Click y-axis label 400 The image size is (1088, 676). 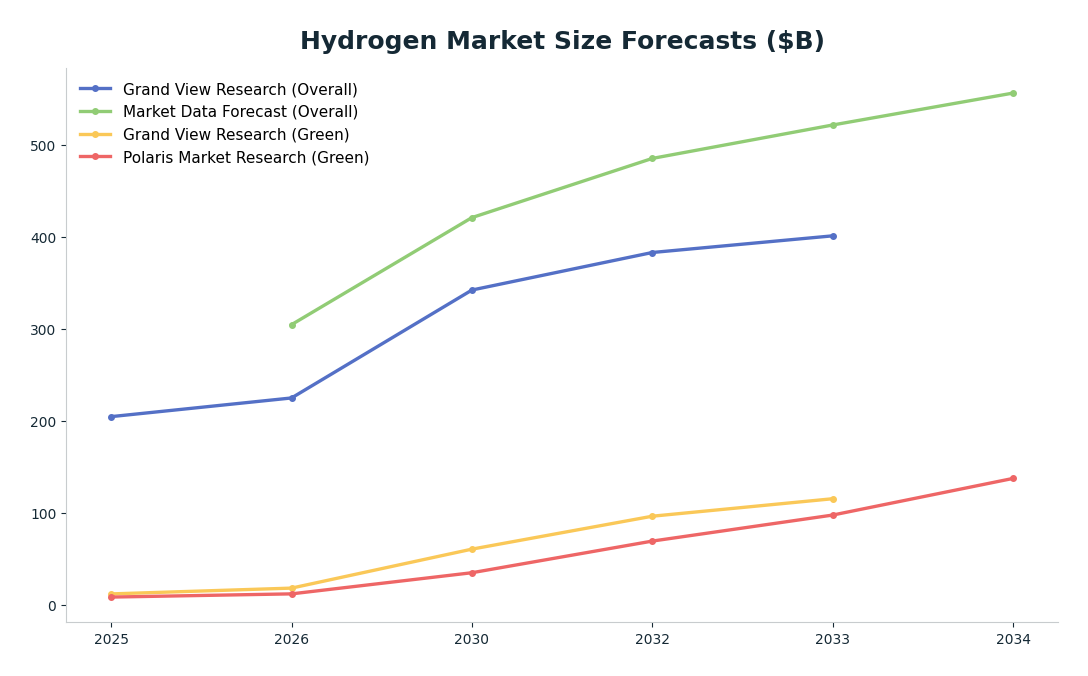click(43, 237)
